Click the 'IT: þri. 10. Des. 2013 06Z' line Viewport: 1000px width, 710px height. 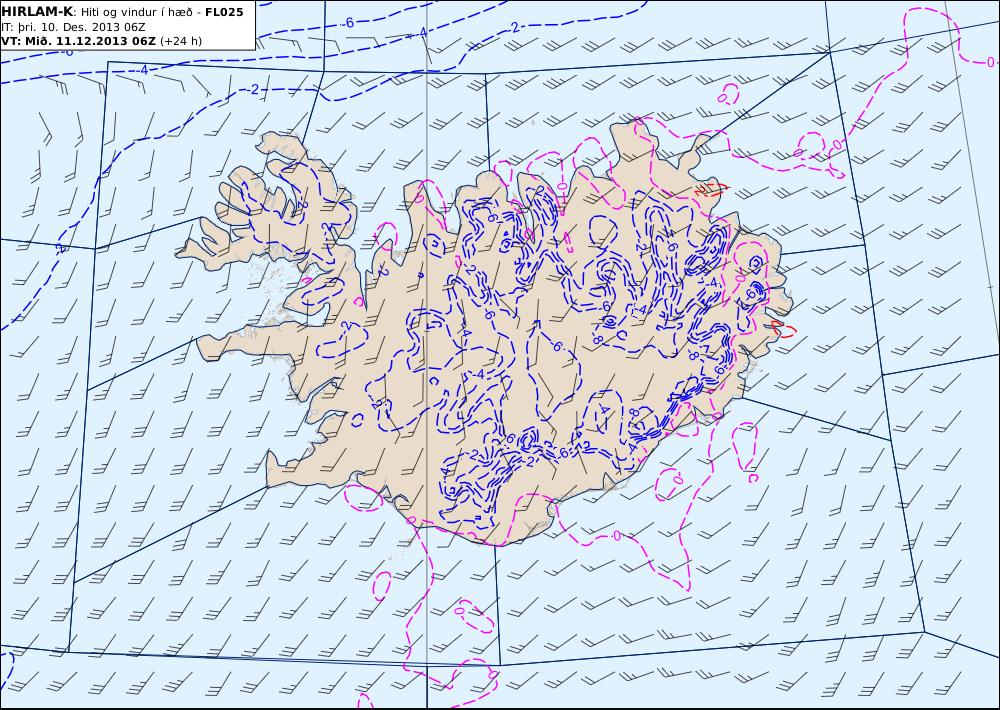[73, 27]
